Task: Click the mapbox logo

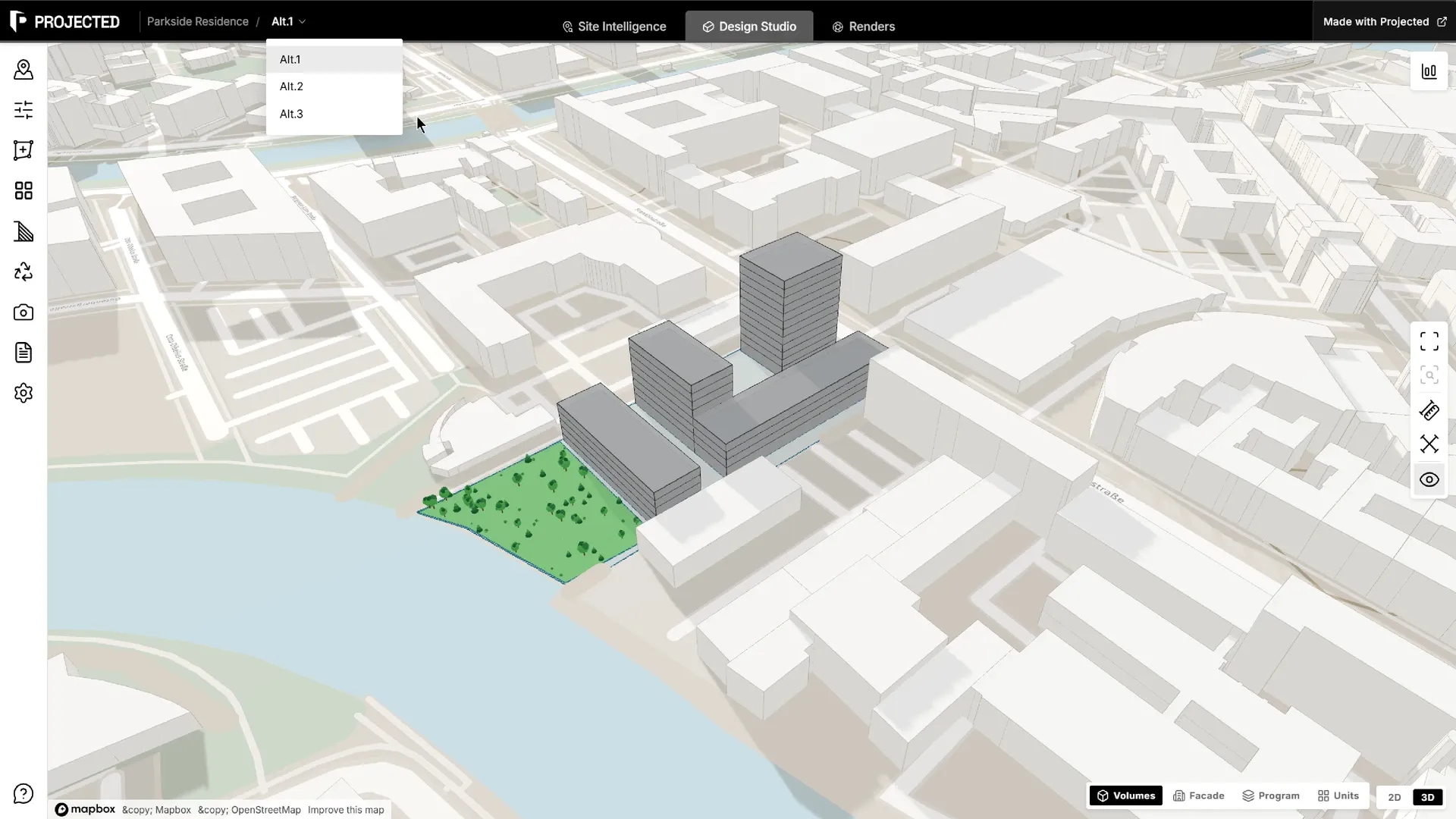Action: click(85, 809)
